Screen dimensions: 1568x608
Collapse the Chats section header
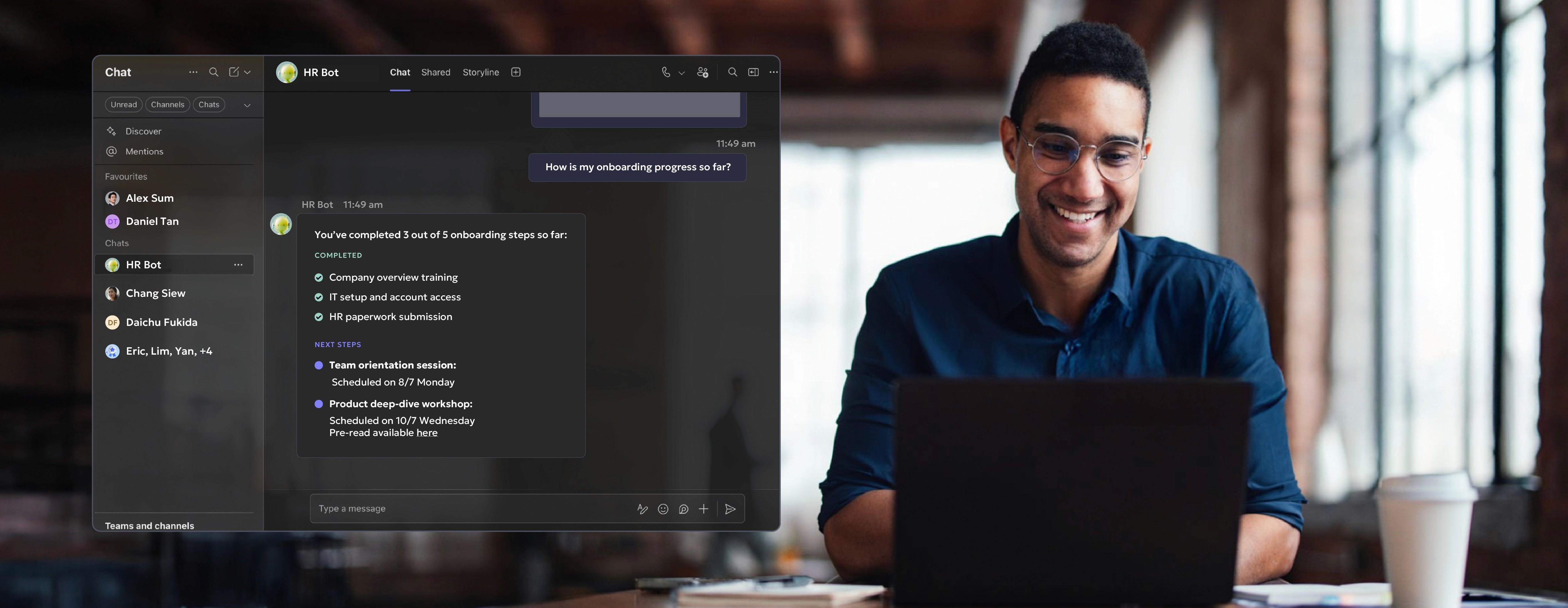(117, 243)
